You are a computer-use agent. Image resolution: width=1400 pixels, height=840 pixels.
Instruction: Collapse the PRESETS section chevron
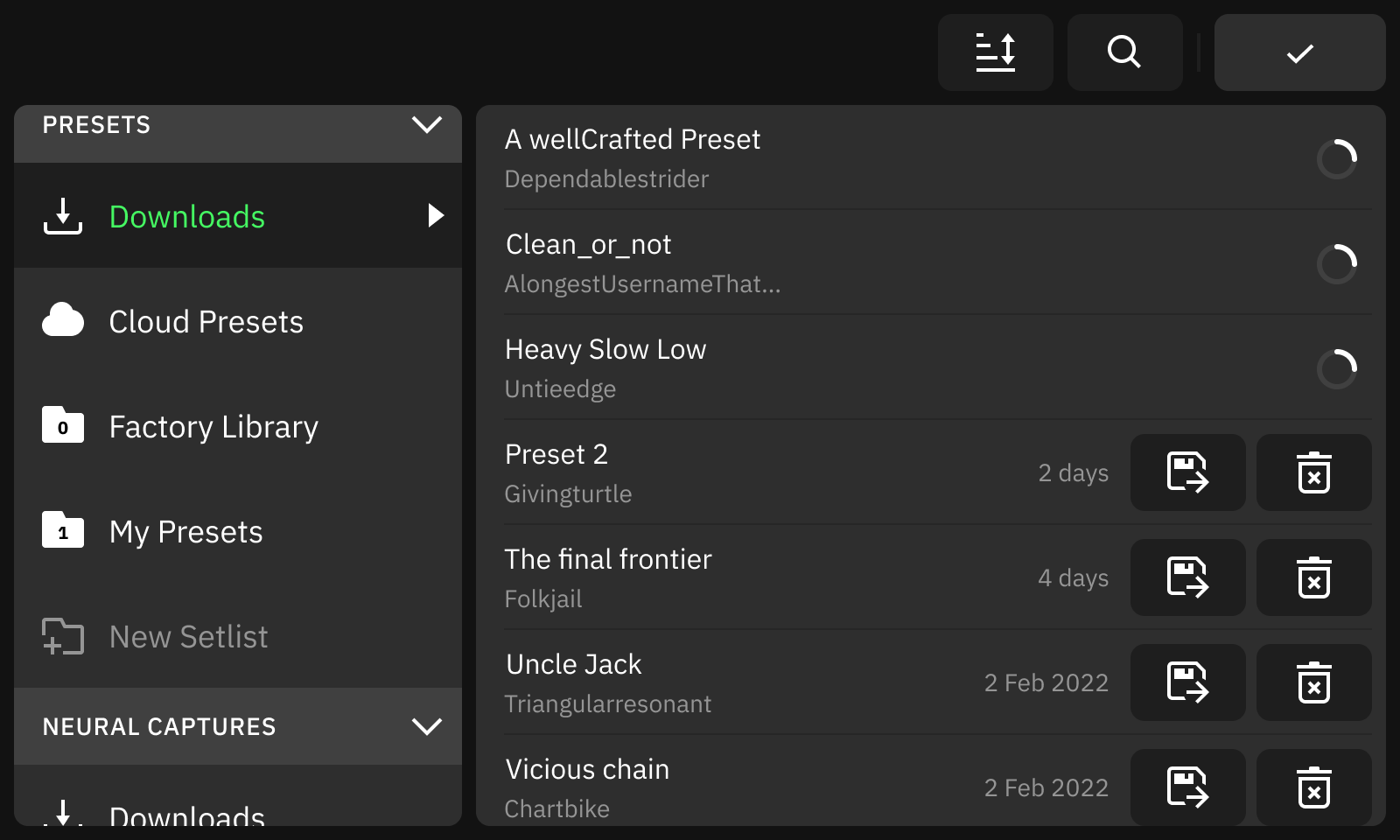pos(426,125)
